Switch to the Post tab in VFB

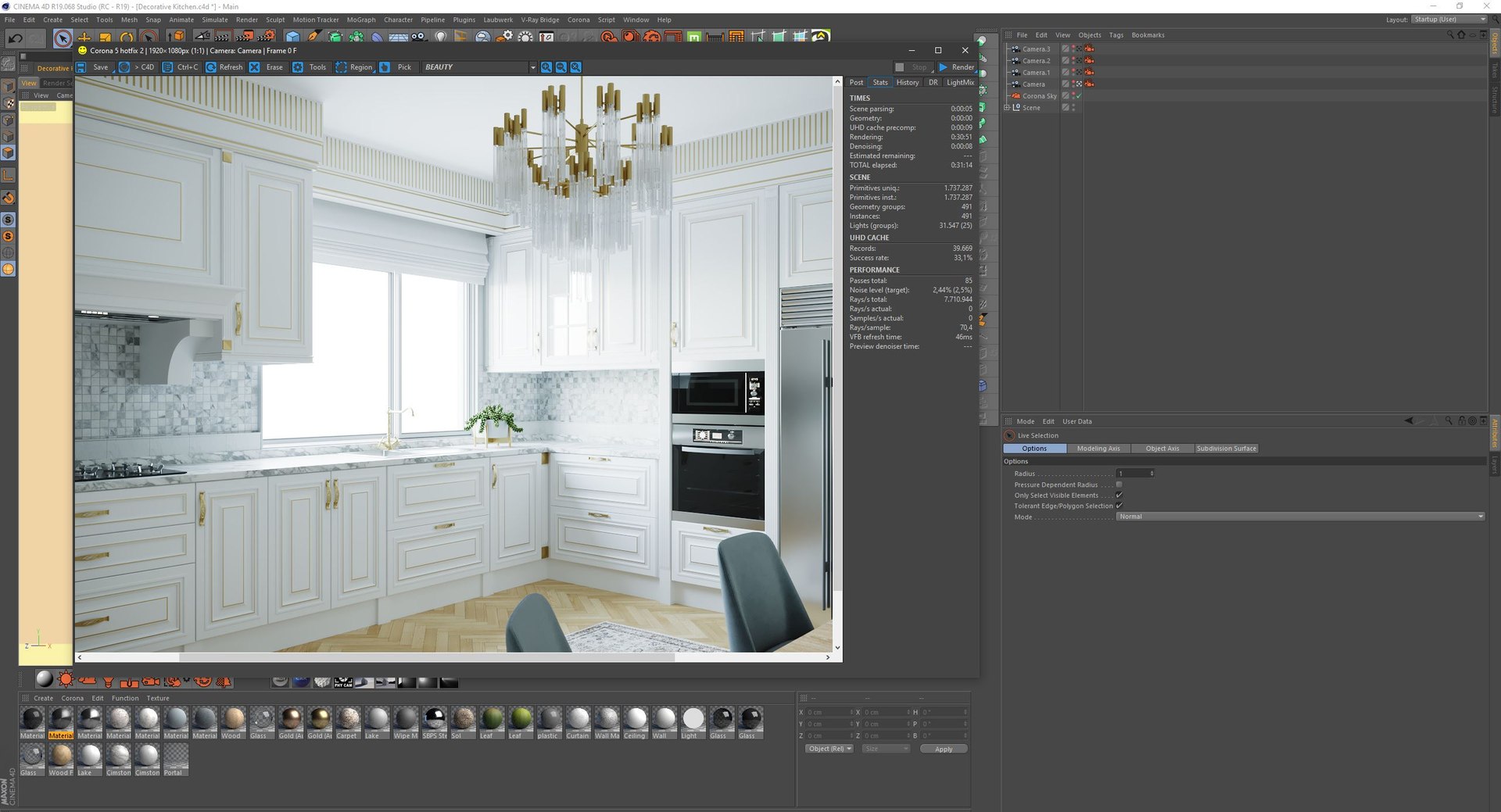(x=856, y=82)
